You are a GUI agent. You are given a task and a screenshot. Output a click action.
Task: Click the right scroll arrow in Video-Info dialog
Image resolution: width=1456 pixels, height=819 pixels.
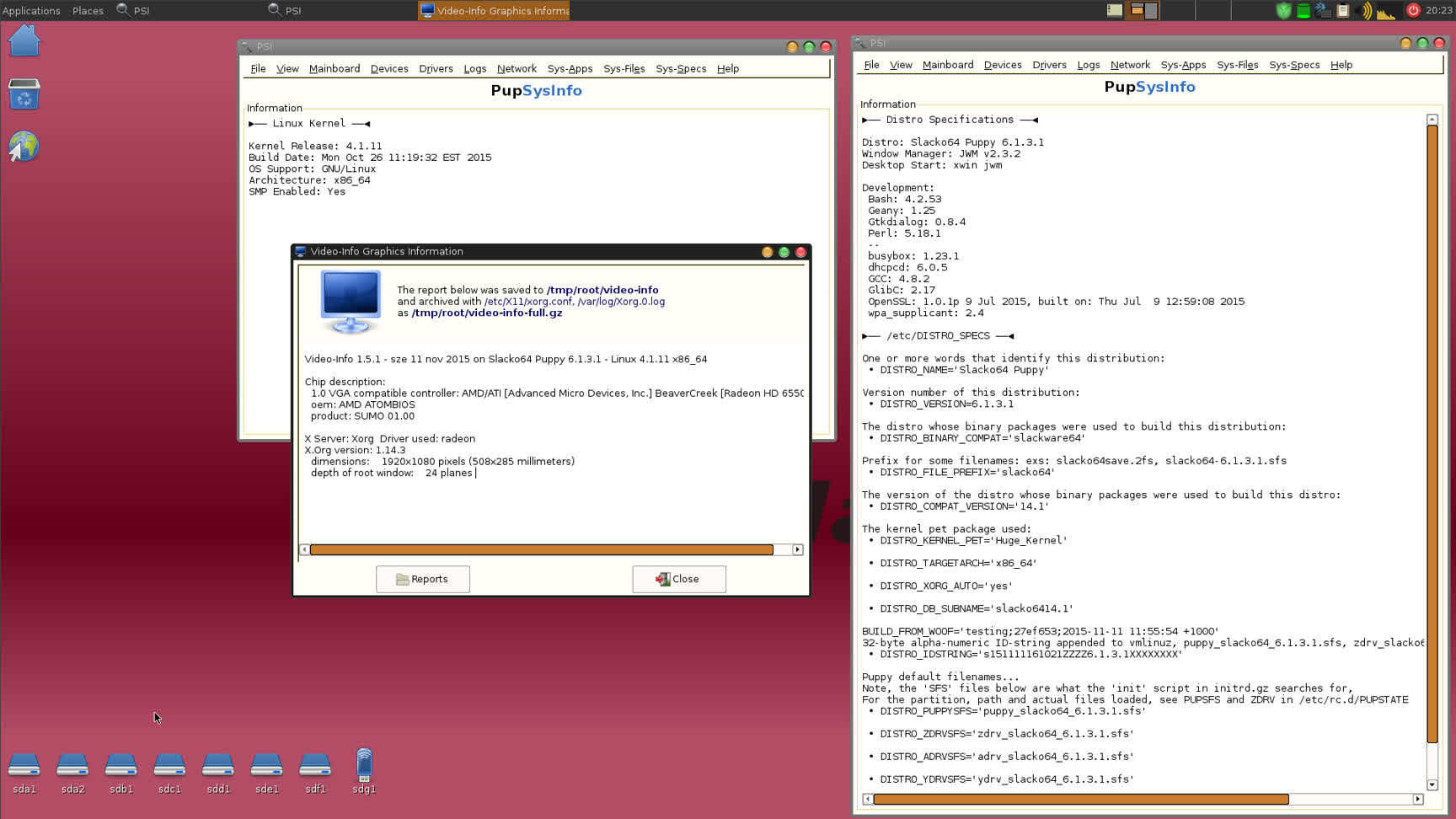pos(797,549)
